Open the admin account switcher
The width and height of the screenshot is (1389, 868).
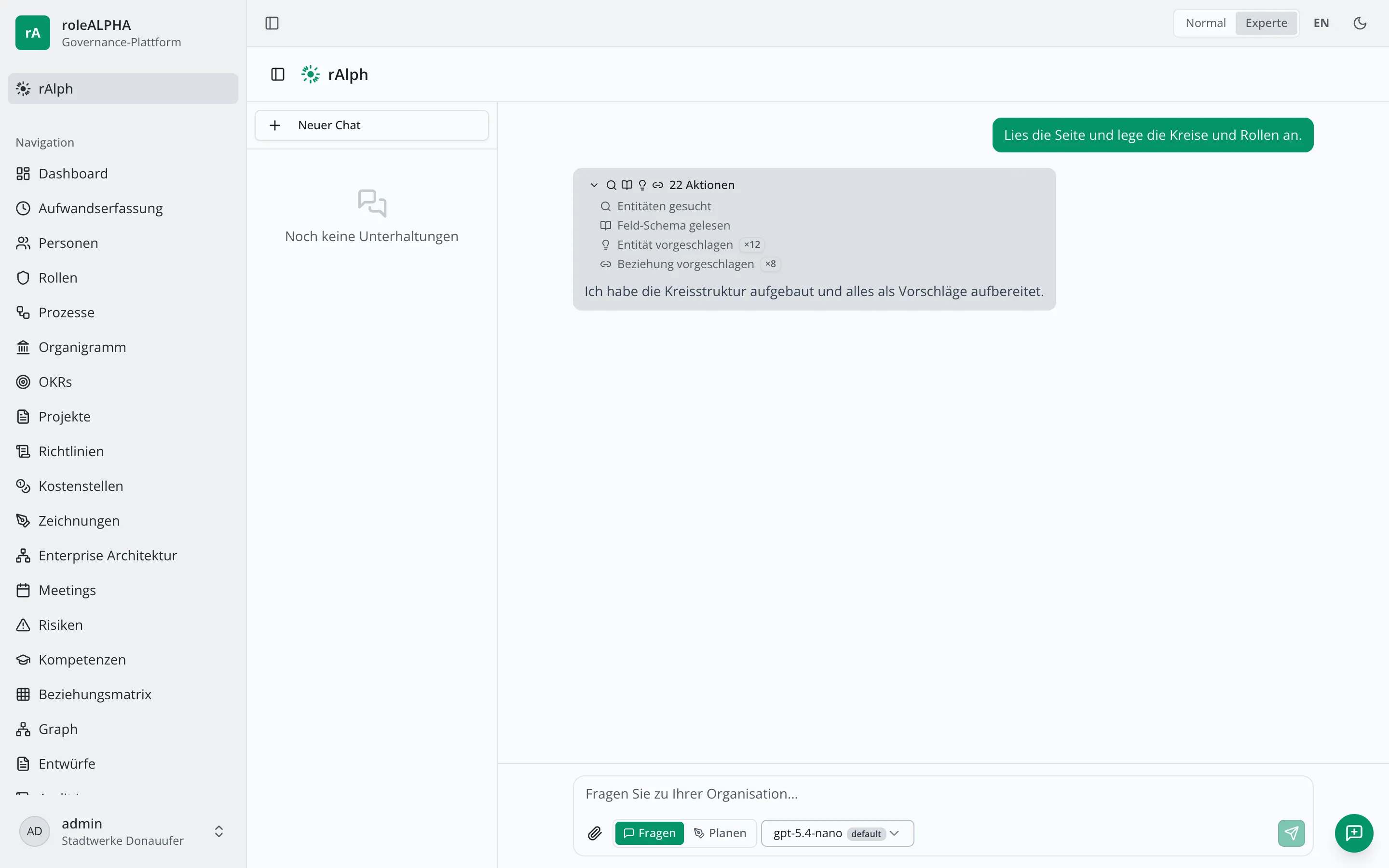123,831
